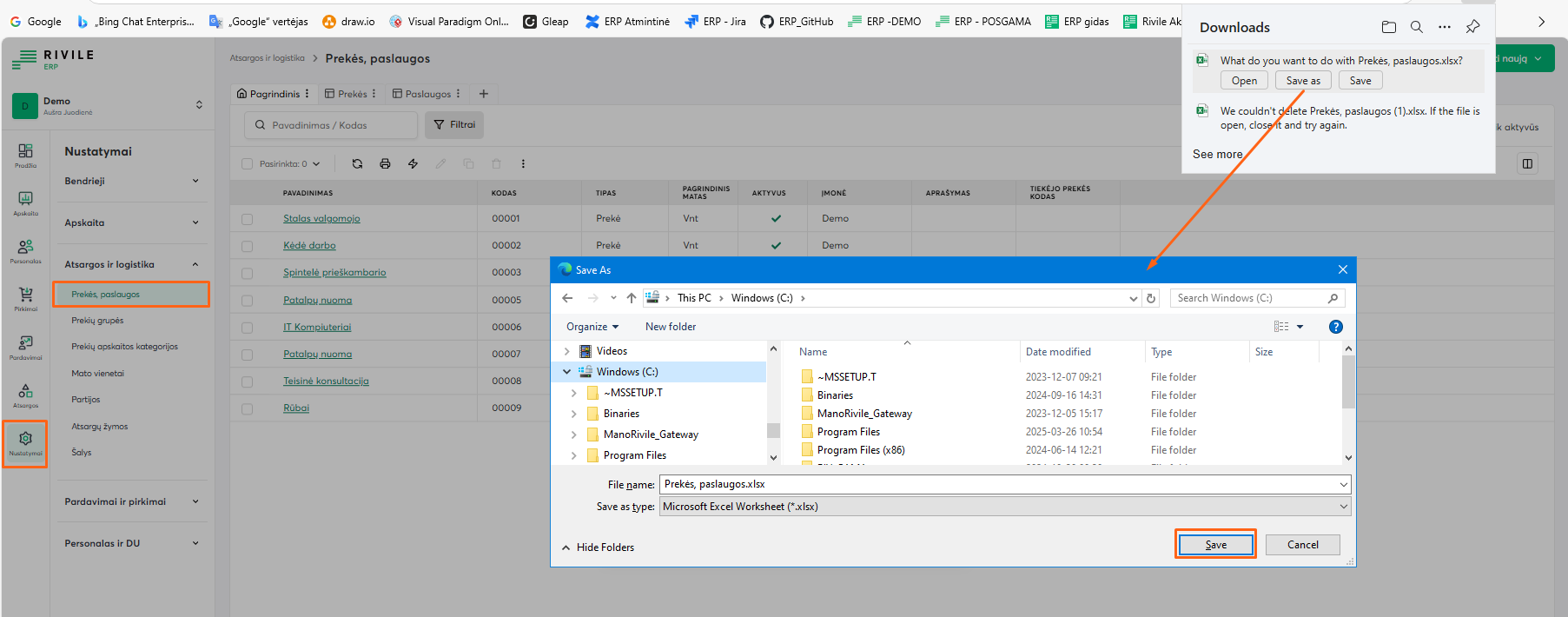Image resolution: width=1568 pixels, height=617 pixels.
Task: Tick the checkbox beside Kėdė darbo
Action: coord(248,246)
